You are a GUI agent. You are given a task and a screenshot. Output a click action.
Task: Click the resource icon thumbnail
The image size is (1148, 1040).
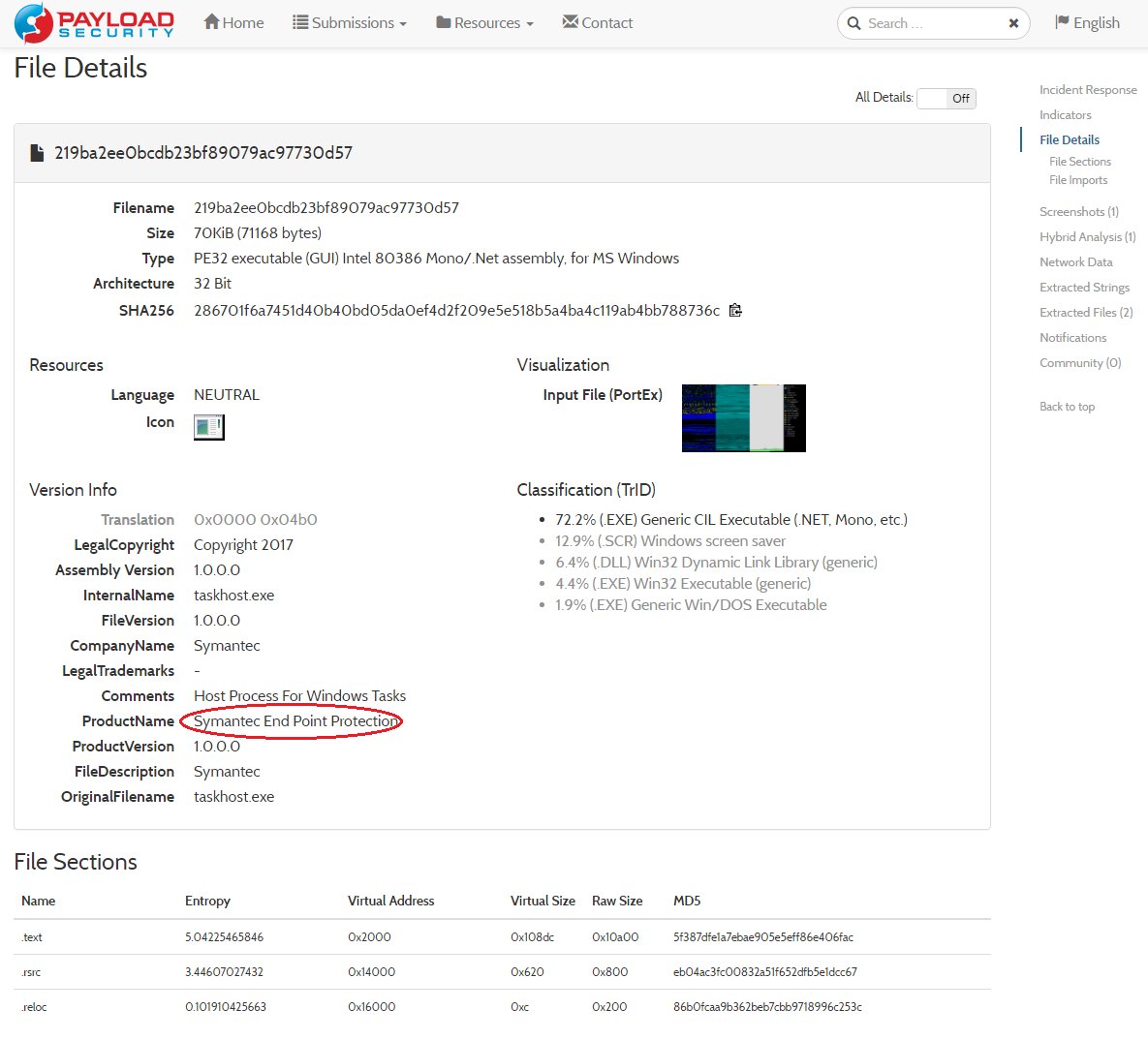(x=208, y=427)
